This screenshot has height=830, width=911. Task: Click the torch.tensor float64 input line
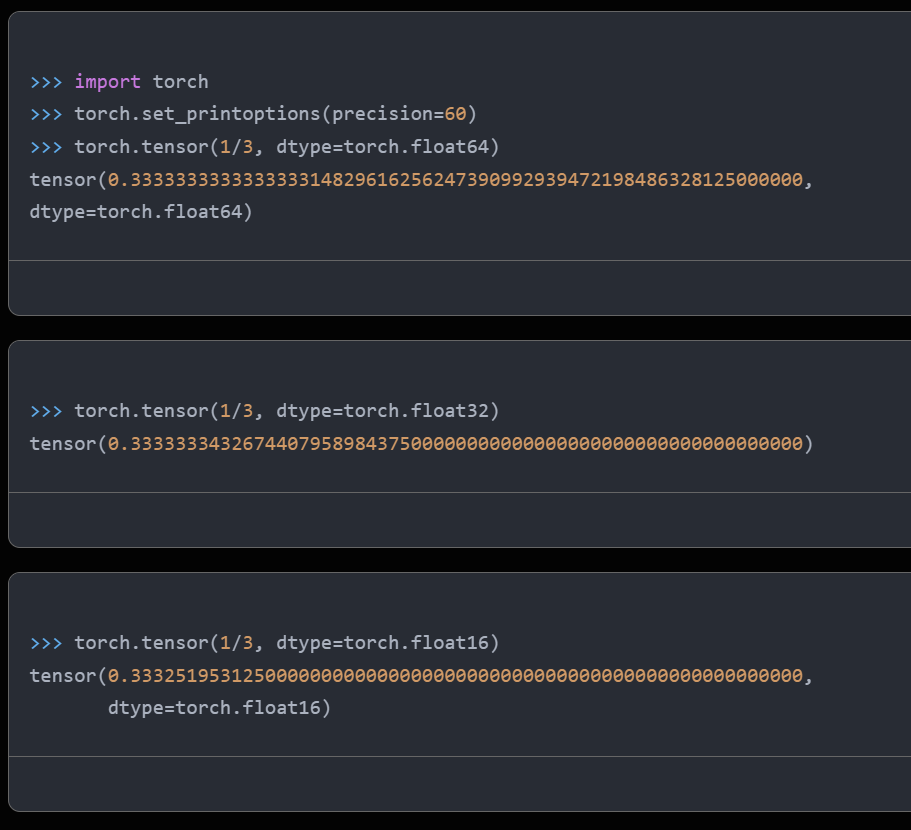(264, 147)
